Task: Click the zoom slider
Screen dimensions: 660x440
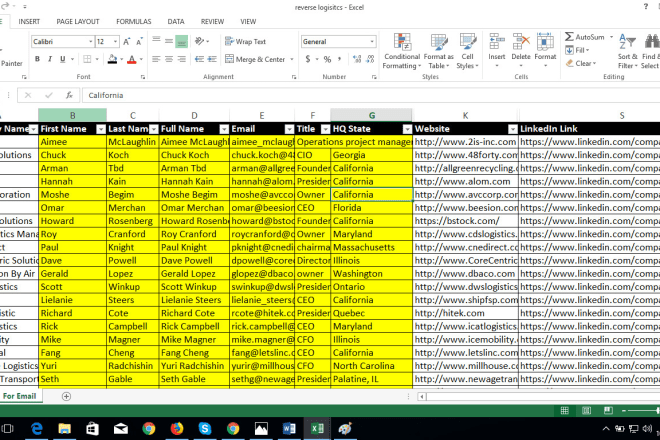Action: 642,411
